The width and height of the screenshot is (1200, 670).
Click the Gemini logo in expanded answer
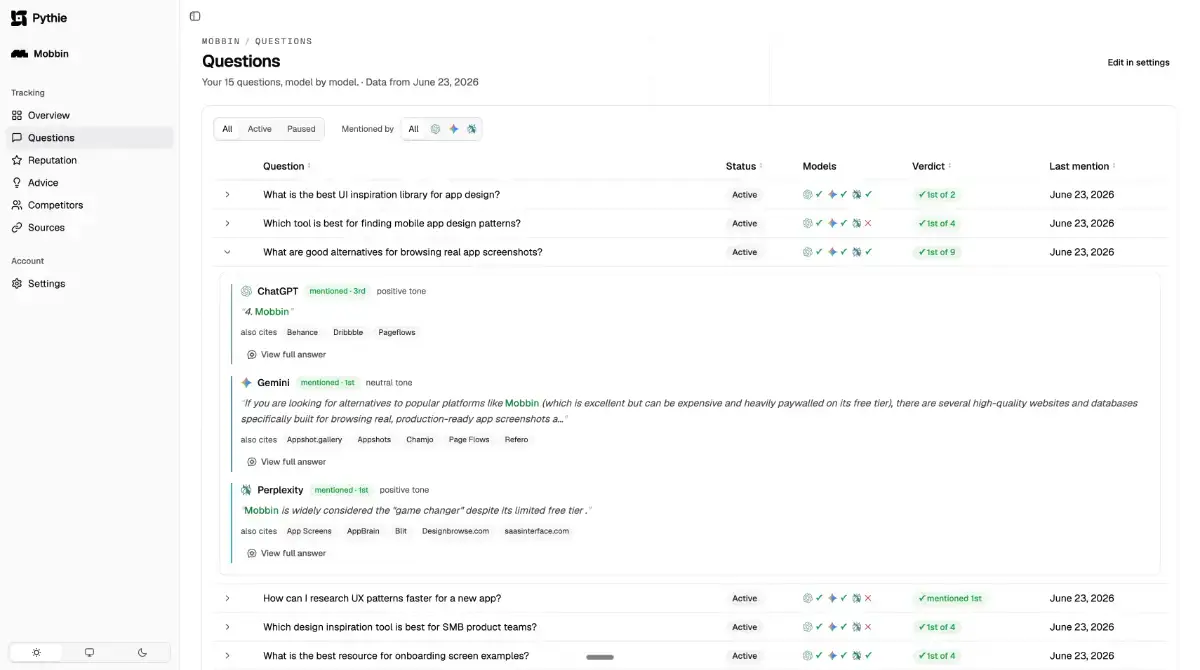246,382
